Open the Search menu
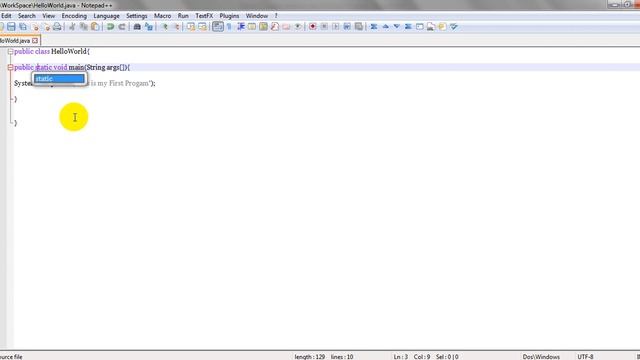This screenshot has width=640, height=360. coord(27,16)
